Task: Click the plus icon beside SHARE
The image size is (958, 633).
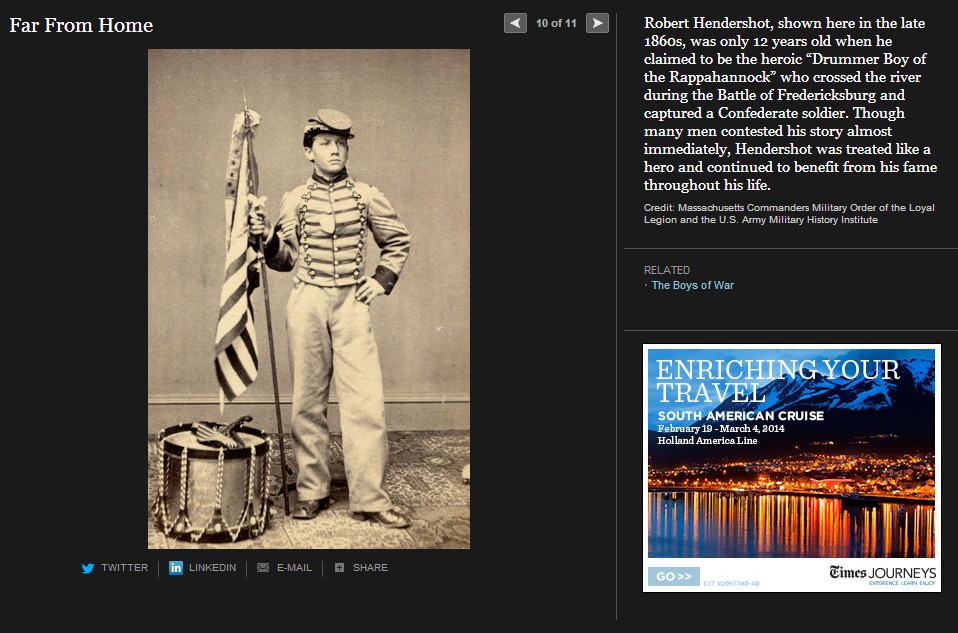Action: [340, 568]
